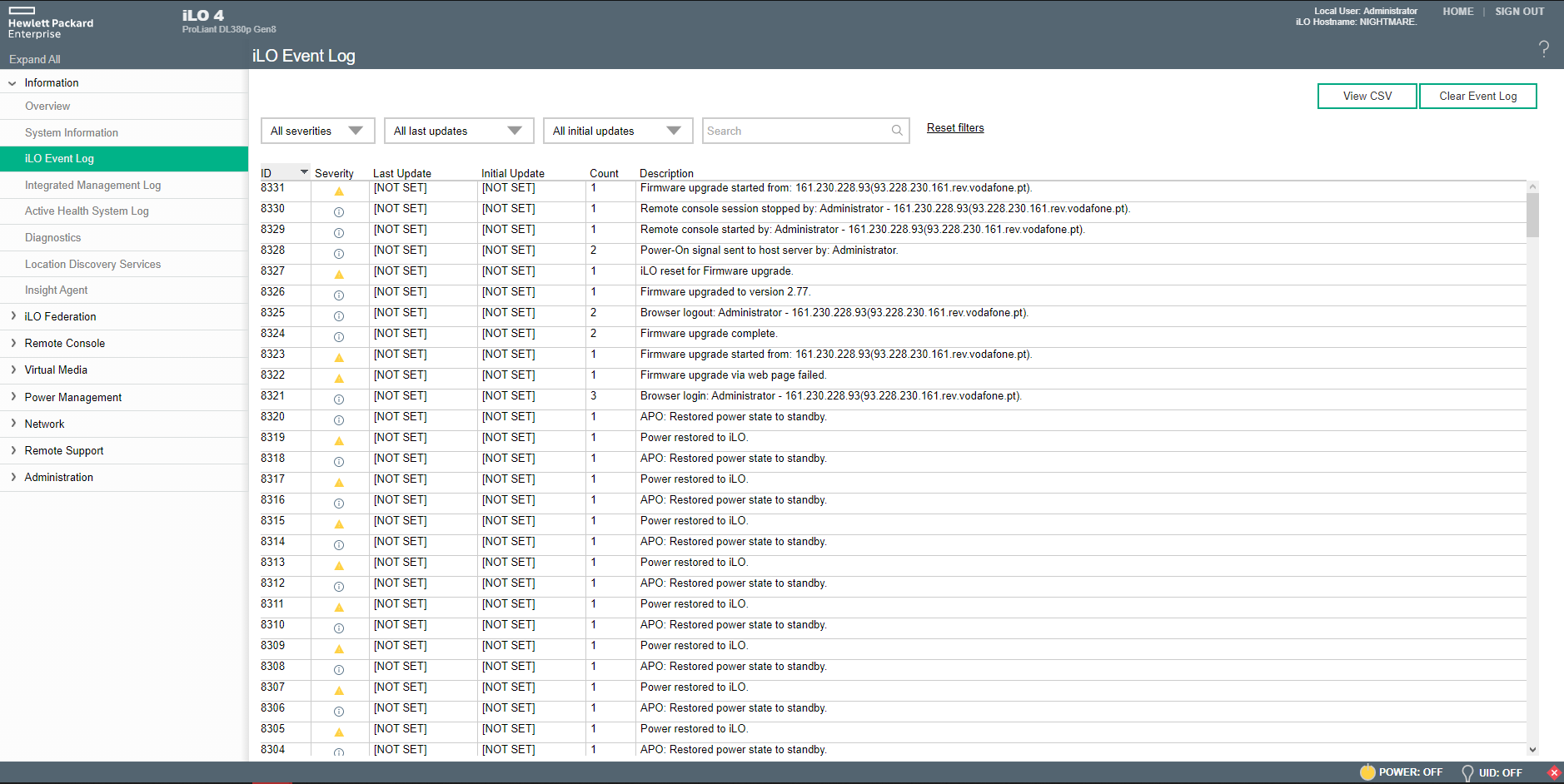Click the info icon for event 8321
Image resolution: width=1564 pixels, height=784 pixels.
coord(339,399)
